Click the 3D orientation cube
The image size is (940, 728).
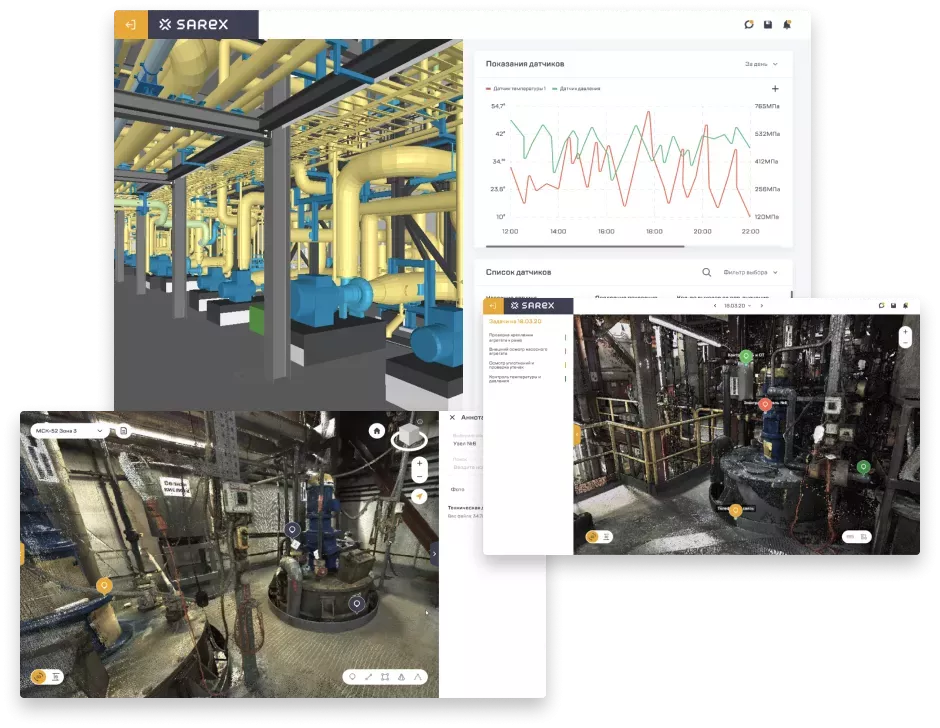point(408,437)
